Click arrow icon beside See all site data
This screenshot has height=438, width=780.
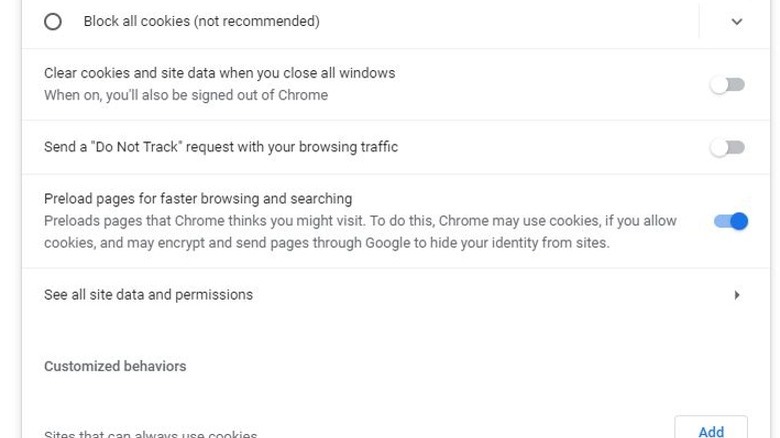[x=737, y=295]
